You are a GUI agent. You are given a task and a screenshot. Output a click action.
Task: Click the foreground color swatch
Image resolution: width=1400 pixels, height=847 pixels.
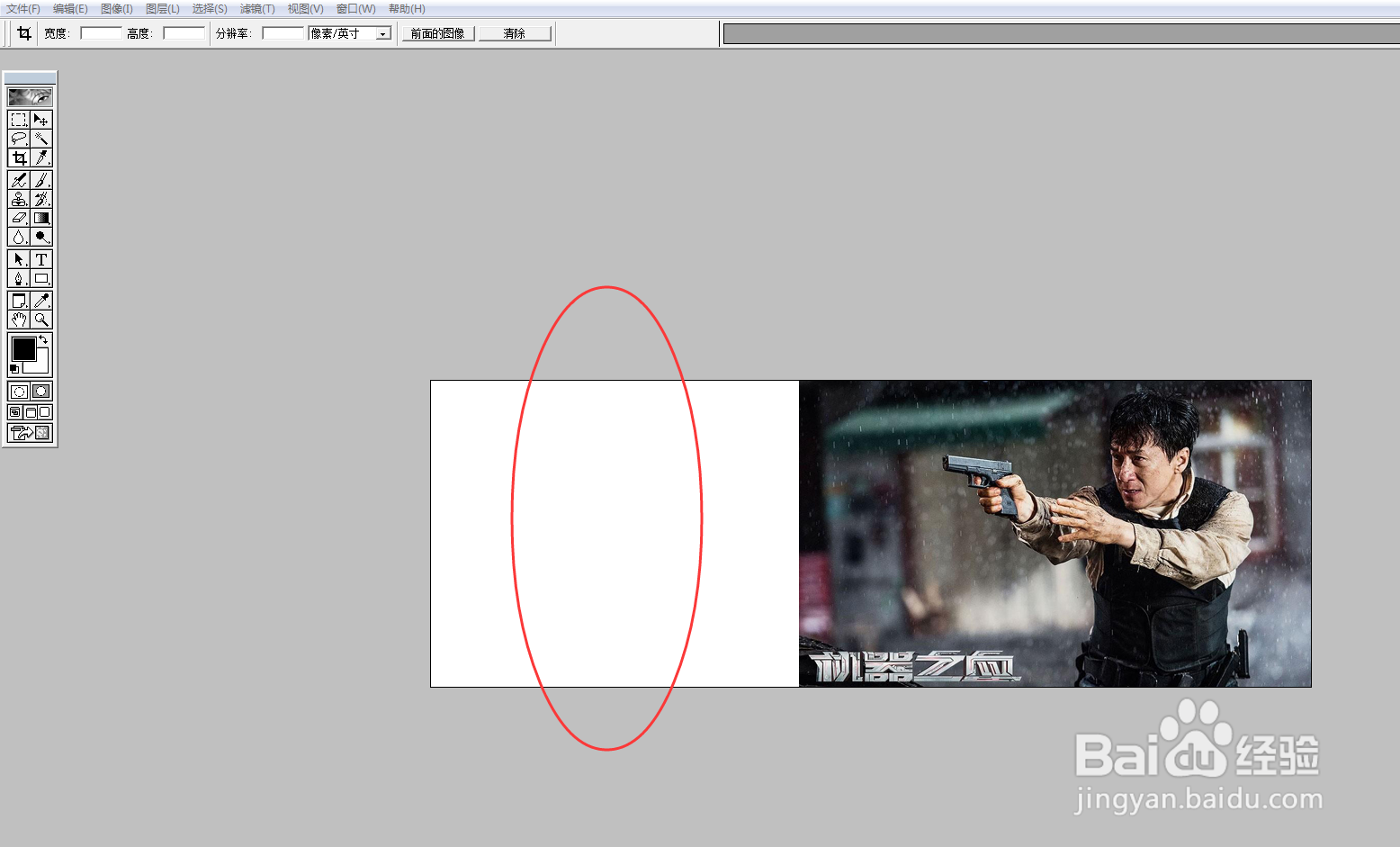coord(23,348)
